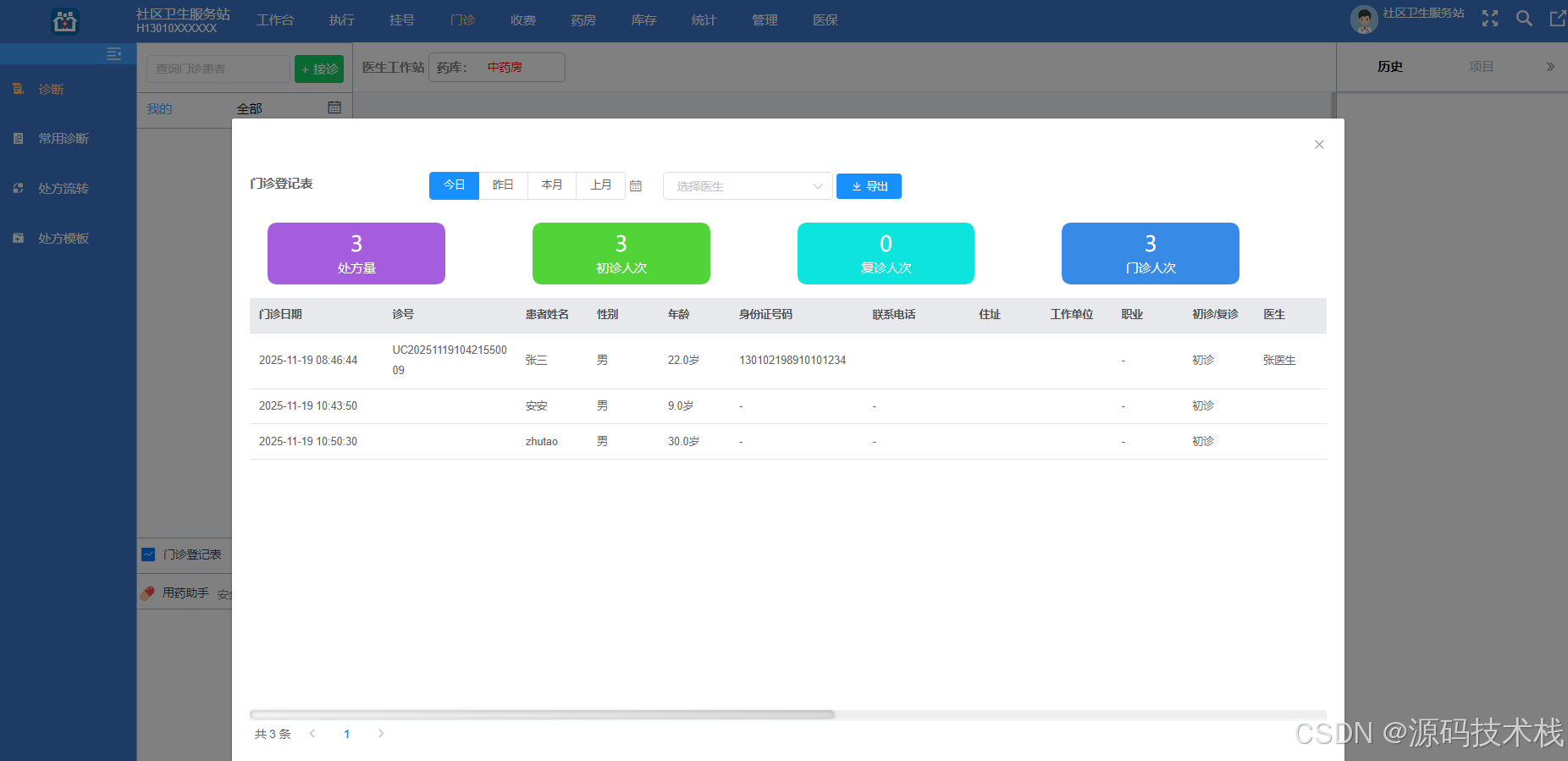Open 处方模板 sidebar item
The image size is (1568, 761).
tap(63, 238)
